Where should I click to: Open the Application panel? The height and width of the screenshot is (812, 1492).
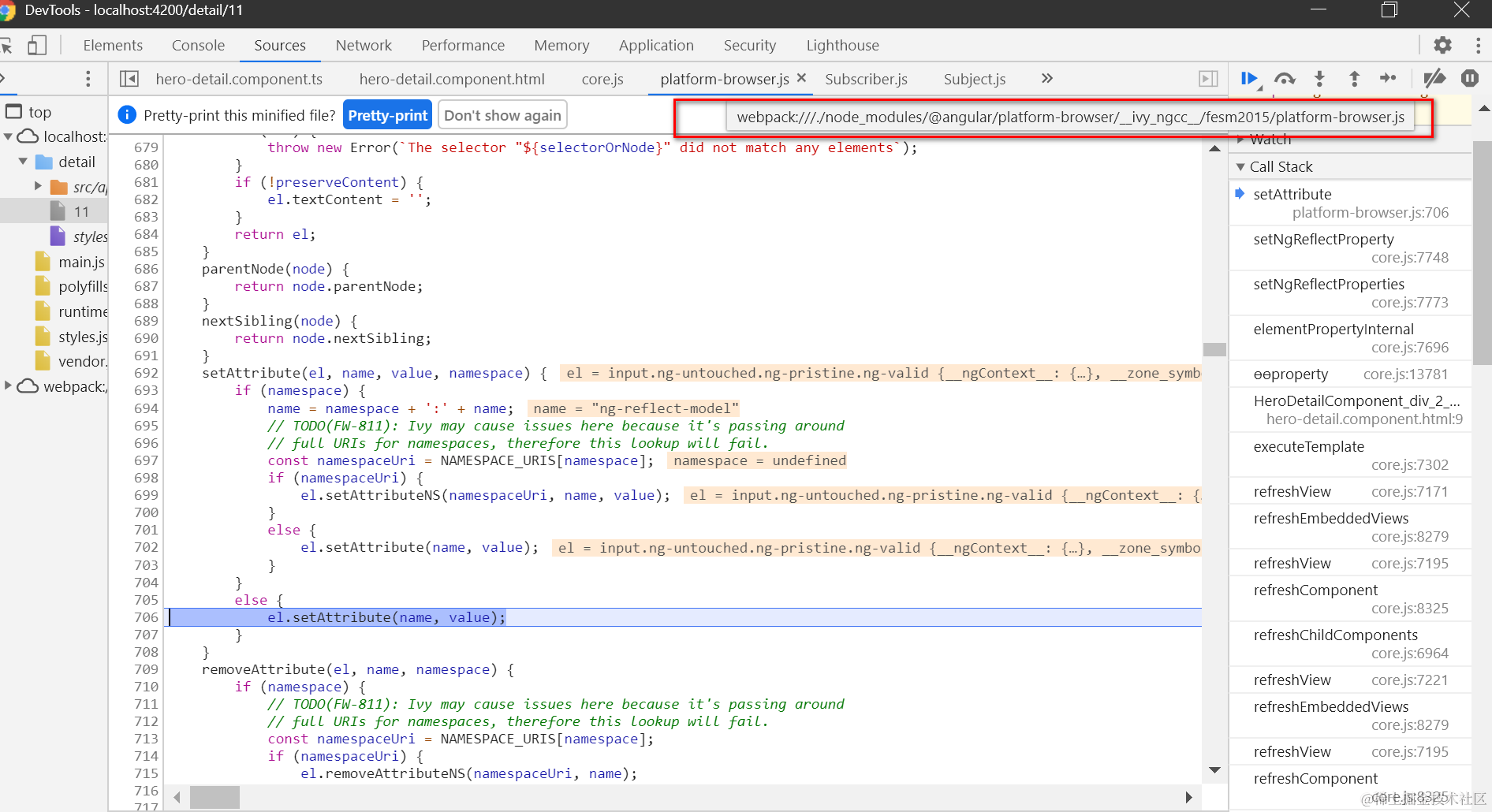(x=656, y=46)
